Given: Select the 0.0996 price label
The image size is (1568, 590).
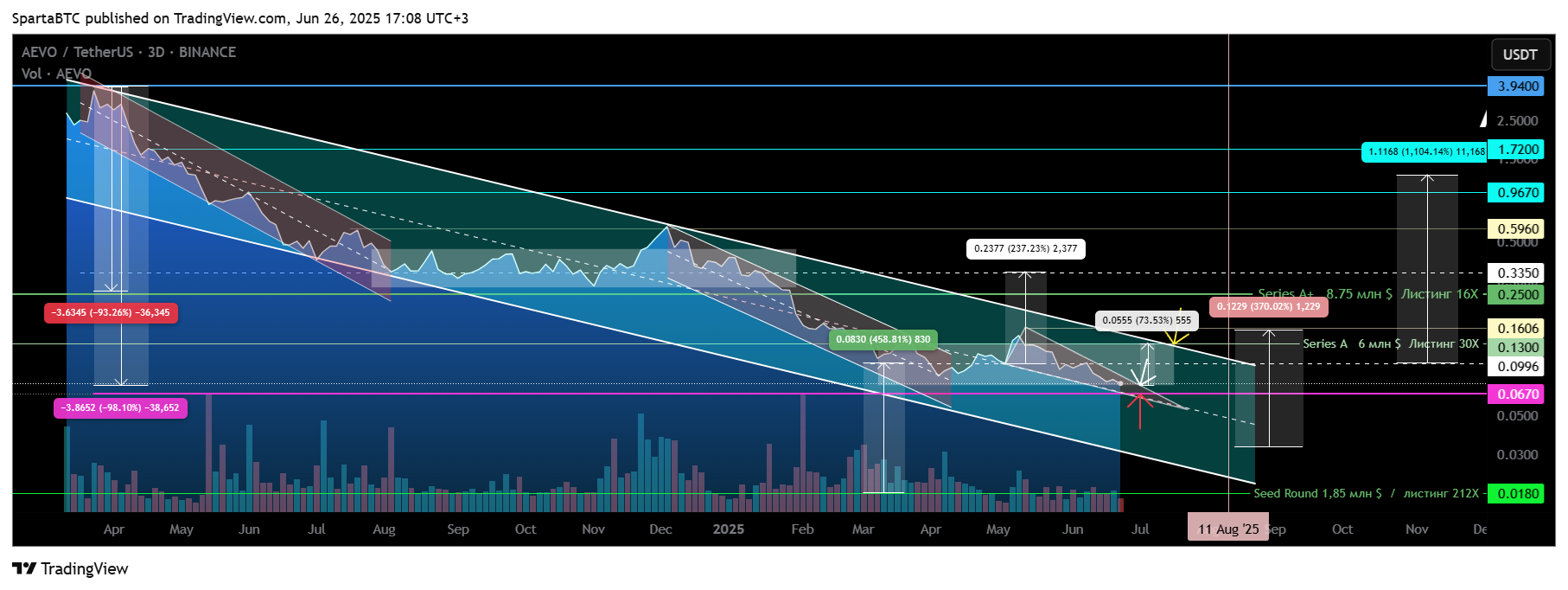Looking at the screenshot, I should point(1517,366).
